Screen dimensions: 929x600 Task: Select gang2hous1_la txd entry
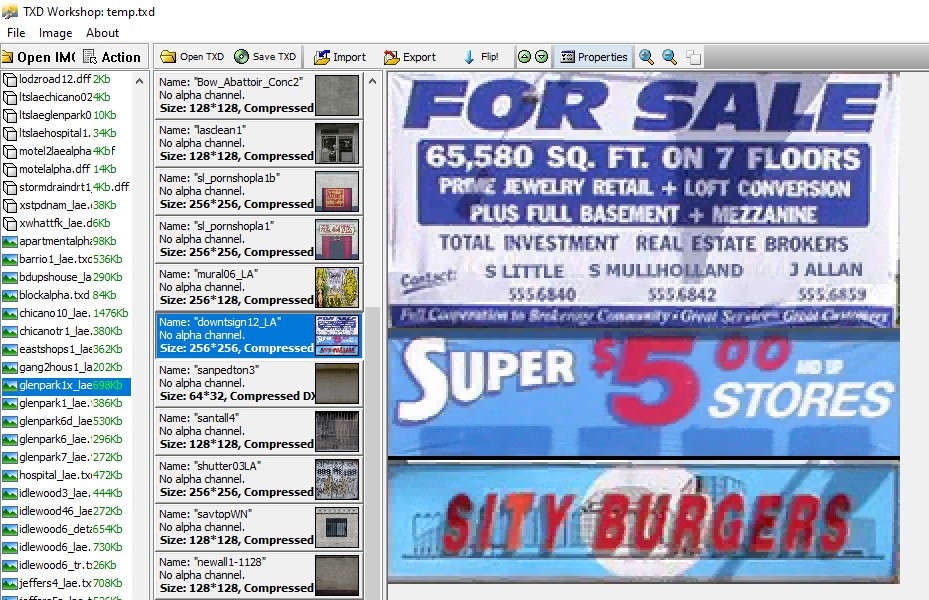tap(66, 367)
